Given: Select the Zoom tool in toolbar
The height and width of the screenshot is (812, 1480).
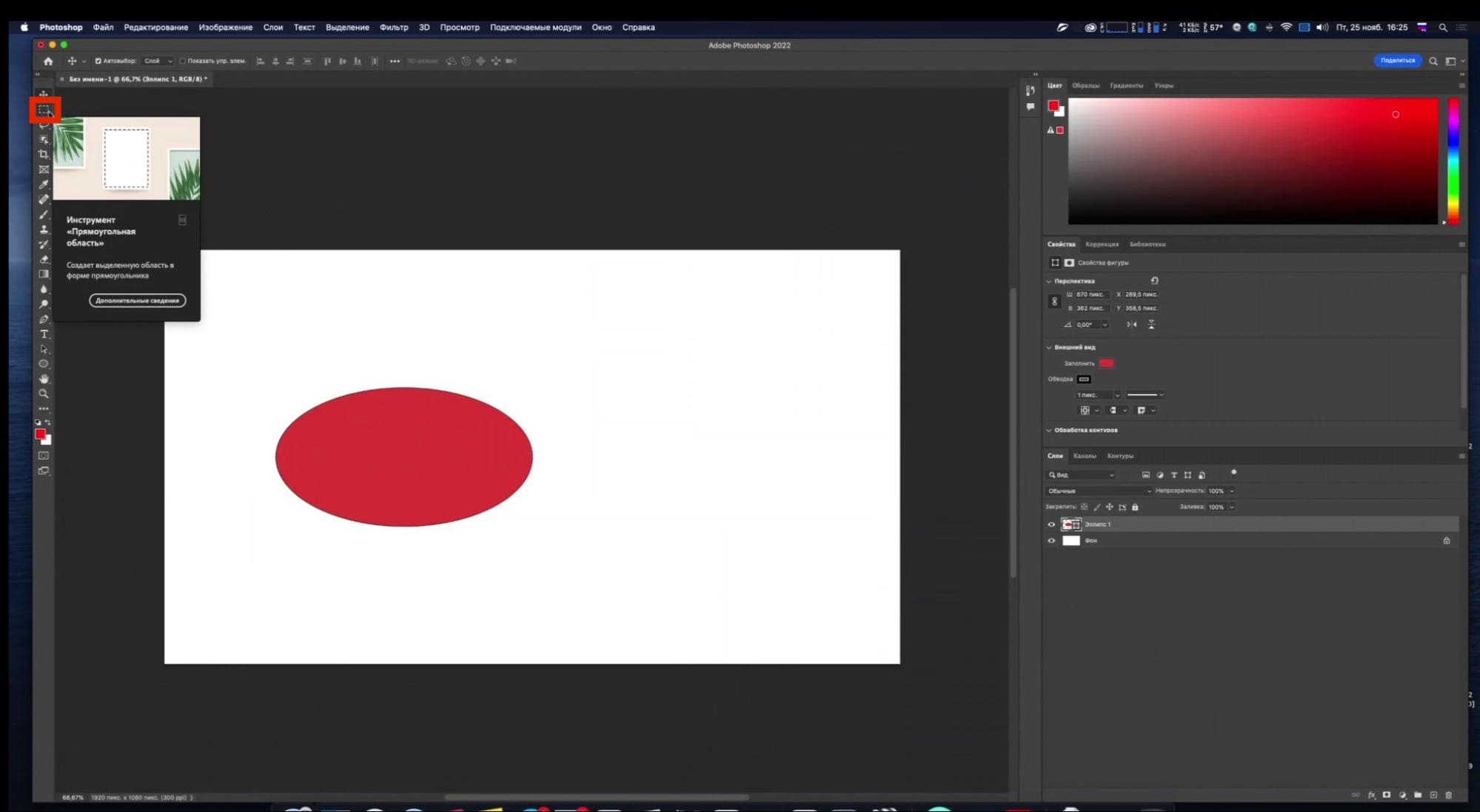Looking at the screenshot, I should (x=44, y=394).
